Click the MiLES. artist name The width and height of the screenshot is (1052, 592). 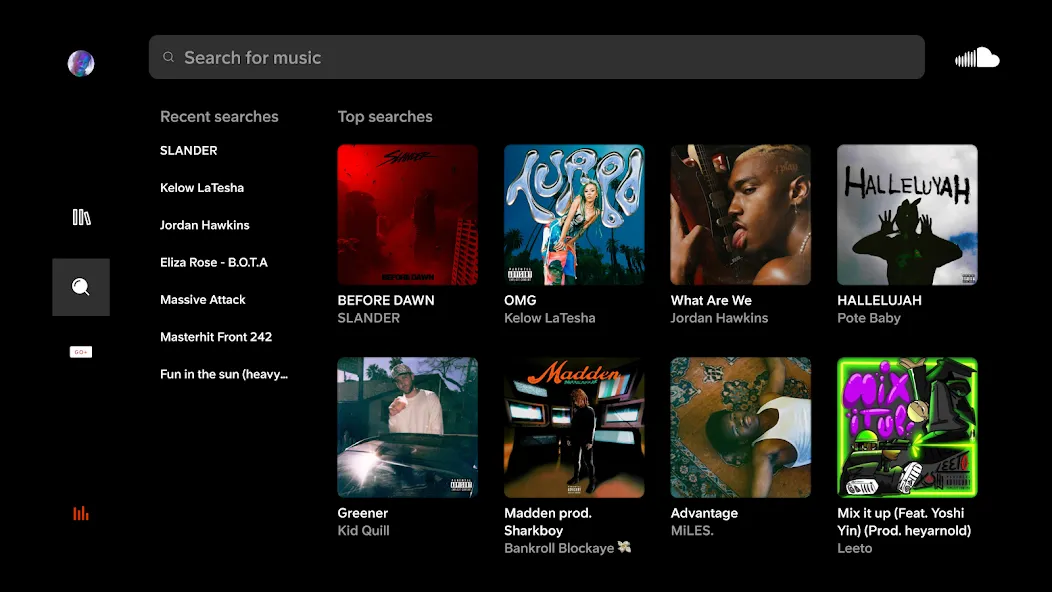[x=692, y=531]
